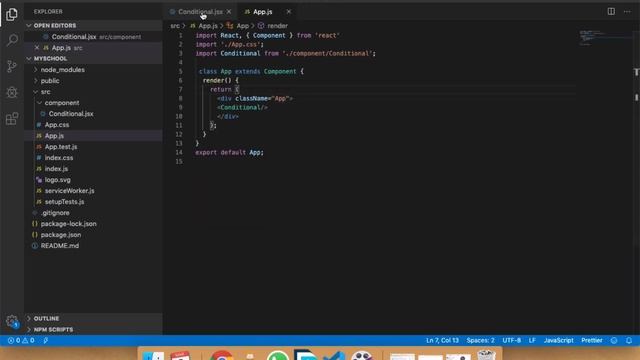This screenshot has width=640, height=360.
Task: Switch to the App.js tab
Action: click(262, 12)
